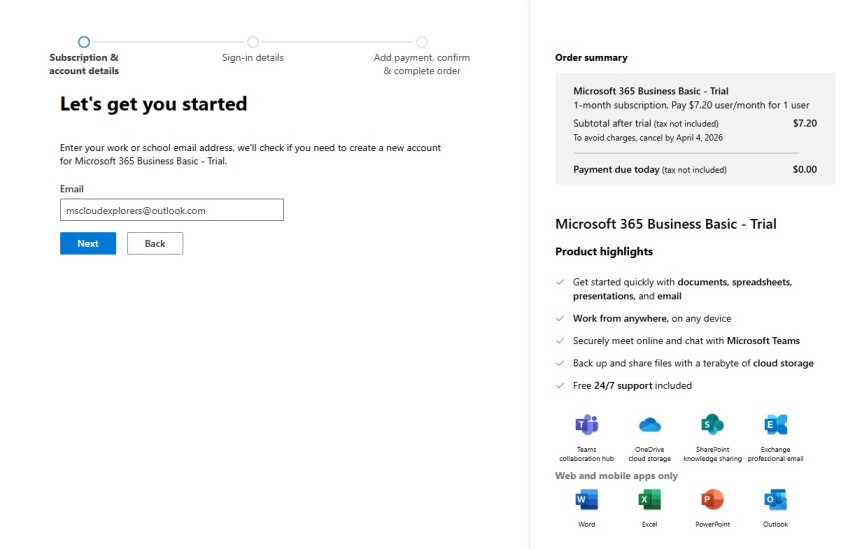Click the 'Payment due today' label

coord(616,170)
